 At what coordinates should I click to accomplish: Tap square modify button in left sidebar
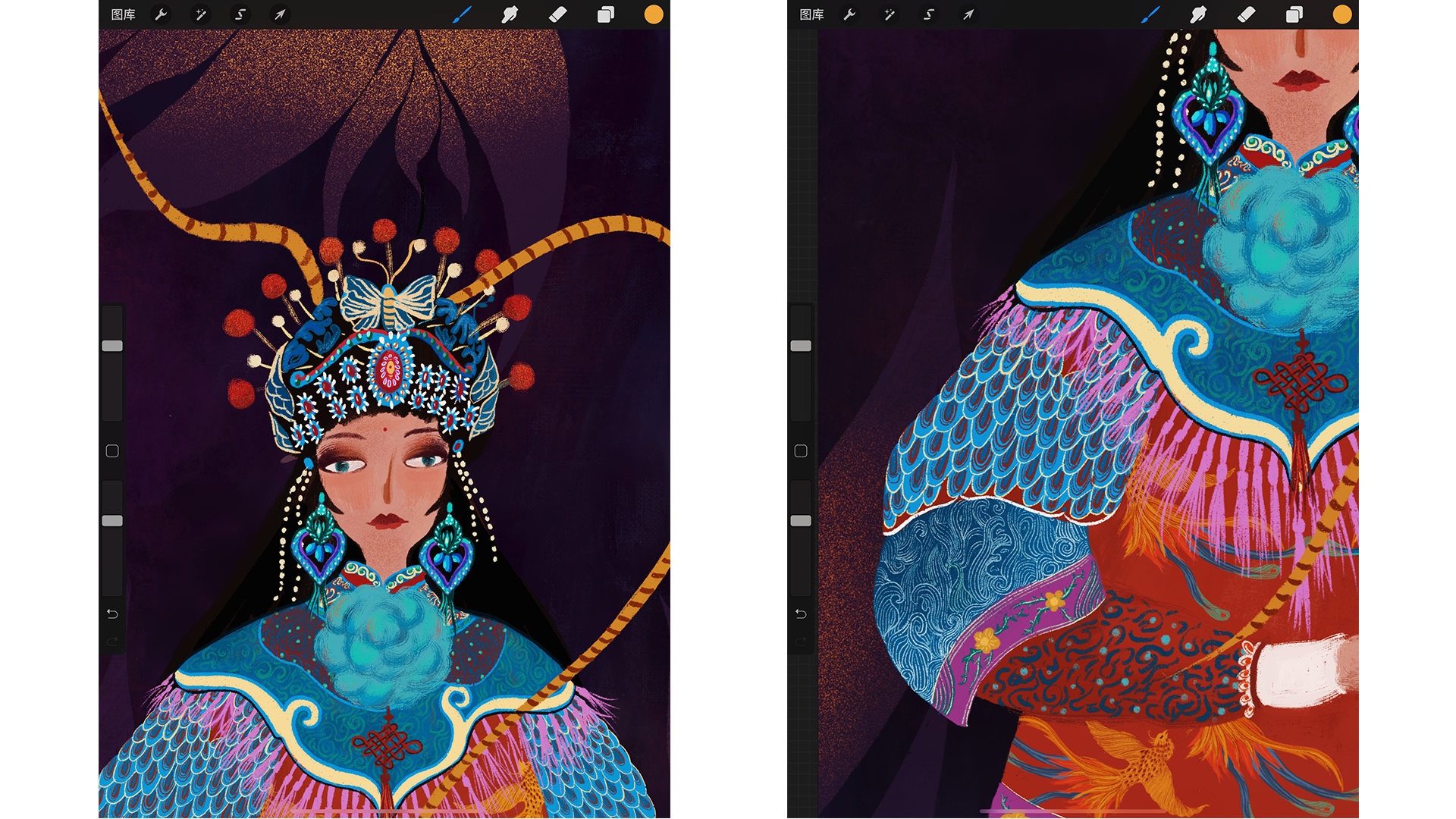[112, 451]
